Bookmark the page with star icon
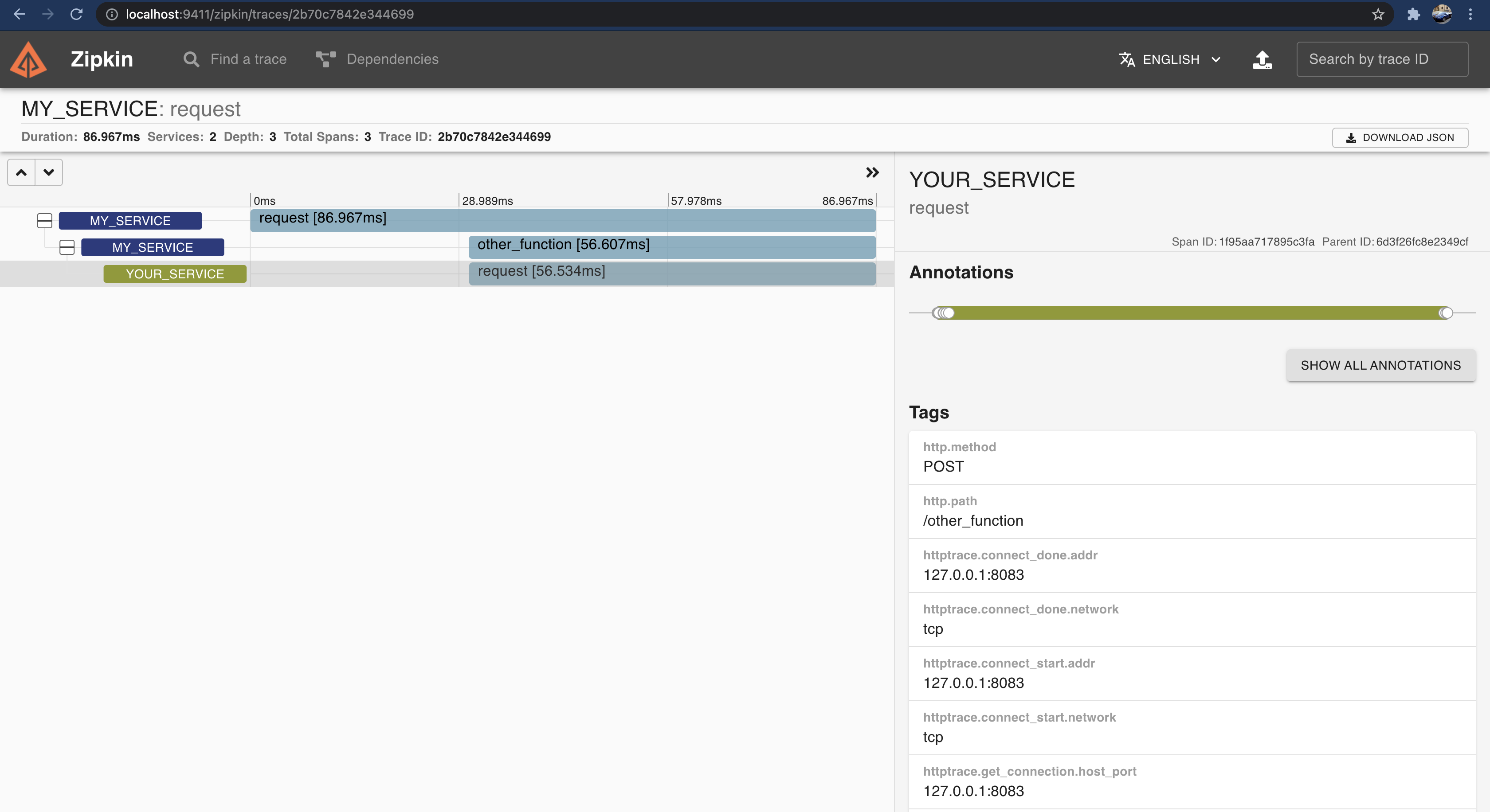Viewport: 1490px width, 812px height. (1378, 14)
